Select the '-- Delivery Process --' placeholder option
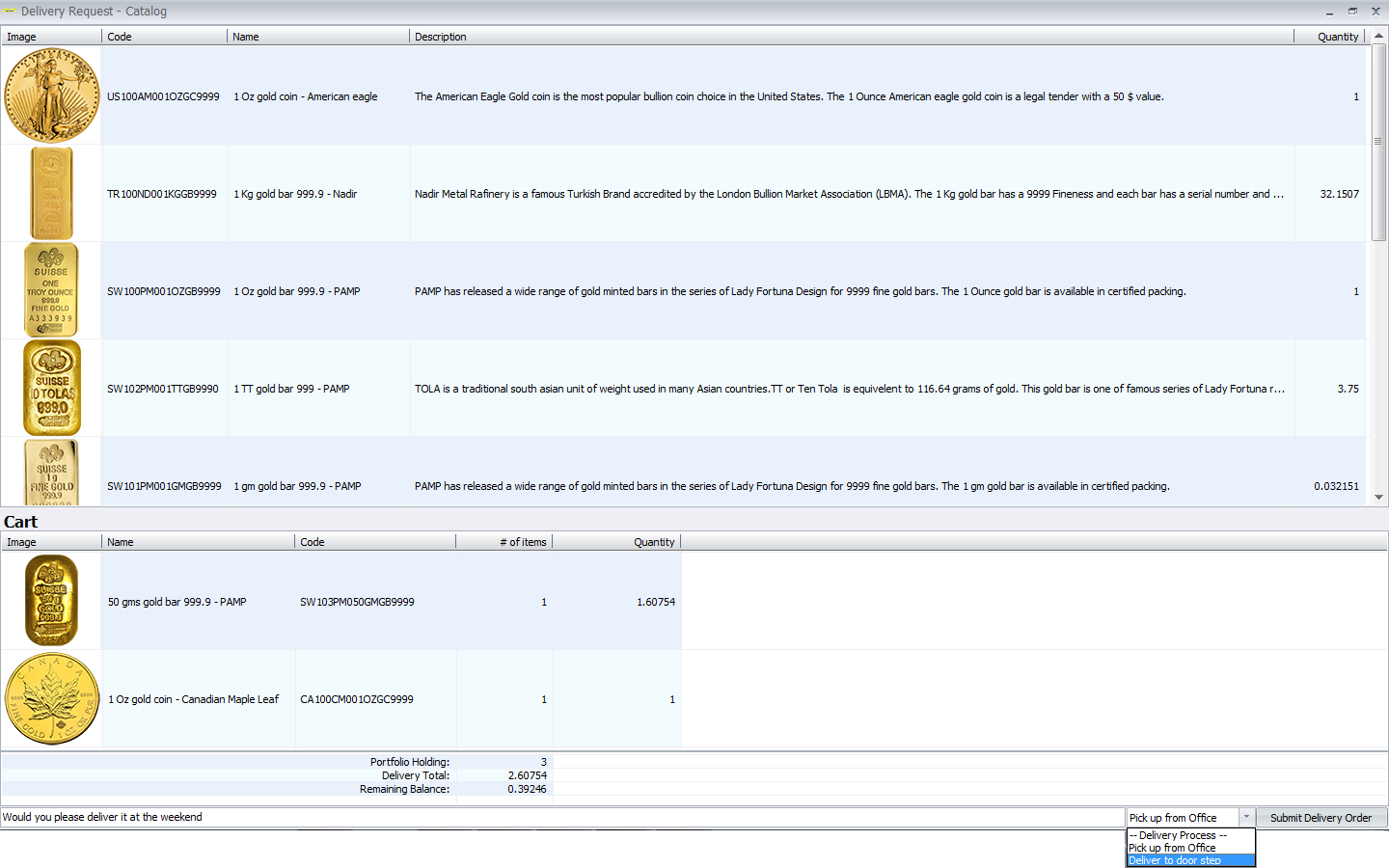Image resolution: width=1389 pixels, height=868 pixels. click(x=1190, y=835)
